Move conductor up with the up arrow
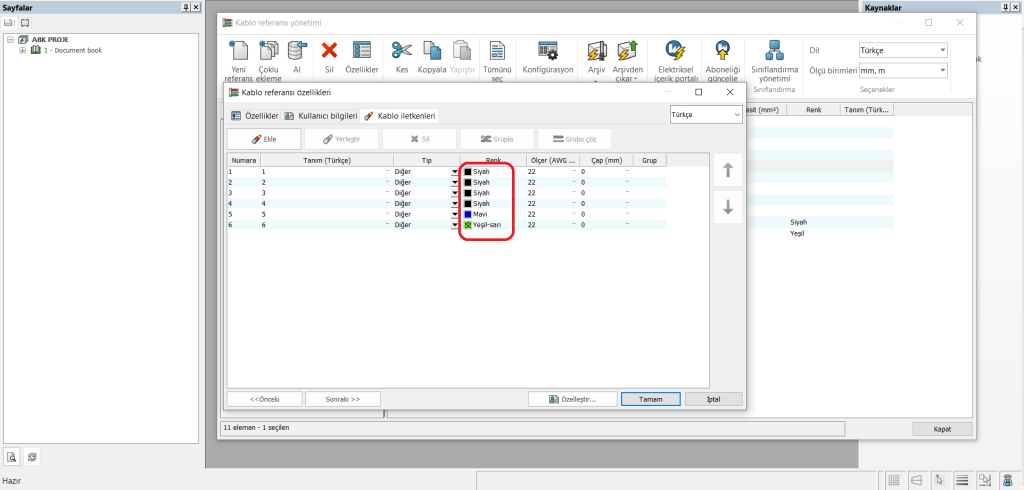Viewport: 1024px width, 490px height. (x=728, y=171)
